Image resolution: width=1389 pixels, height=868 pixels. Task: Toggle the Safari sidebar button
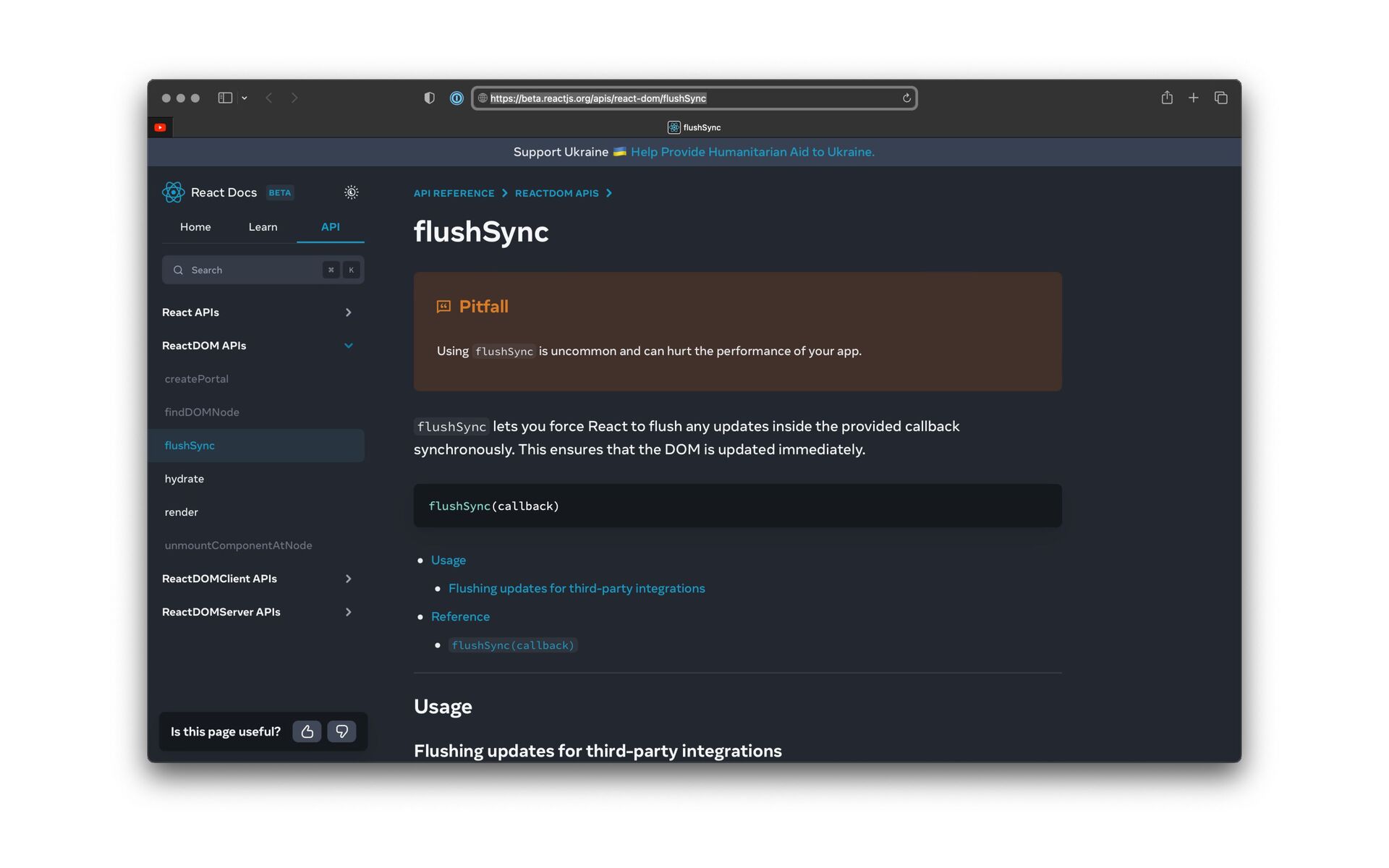(x=225, y=98)
